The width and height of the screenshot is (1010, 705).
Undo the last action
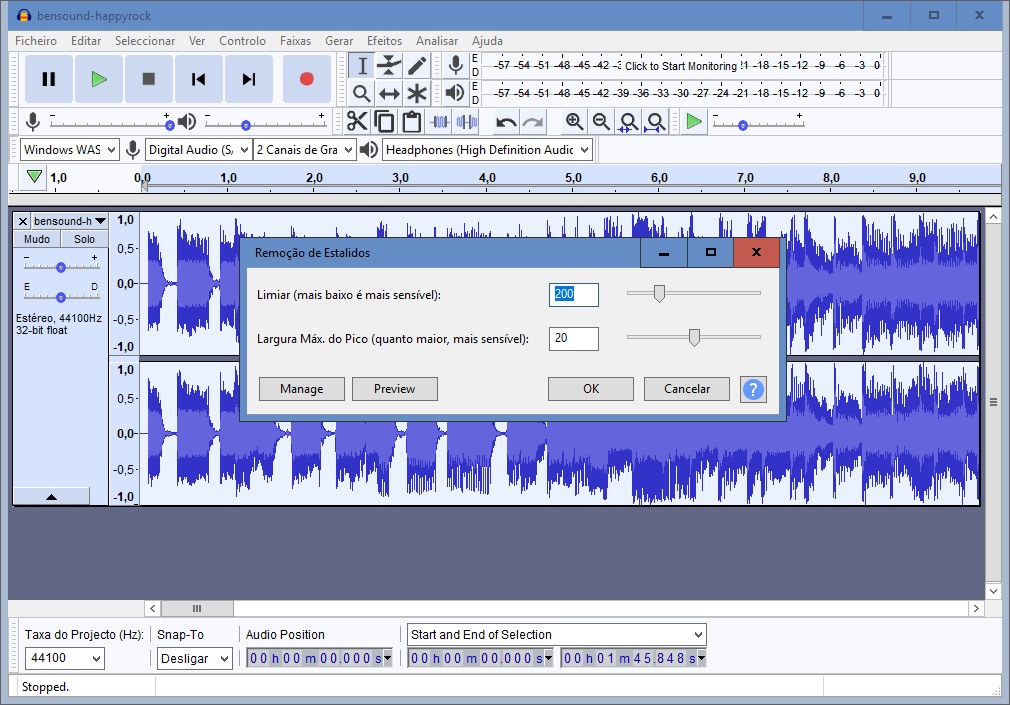pyautogui.click(x=506, y=121)
